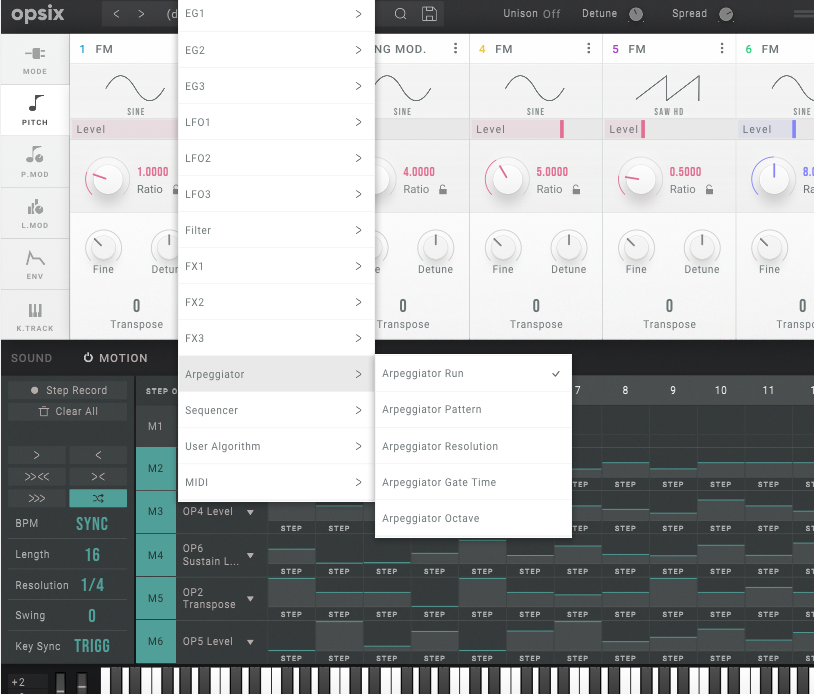Choose Arpeggiator Resolution menu entry
The height and width of the screenshot is (694, 814).
coord(473,446)
